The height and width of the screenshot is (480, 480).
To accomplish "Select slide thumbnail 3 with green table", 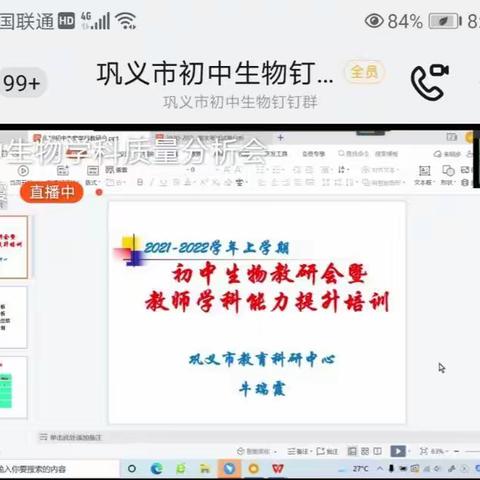I will [x=13, y=387].
